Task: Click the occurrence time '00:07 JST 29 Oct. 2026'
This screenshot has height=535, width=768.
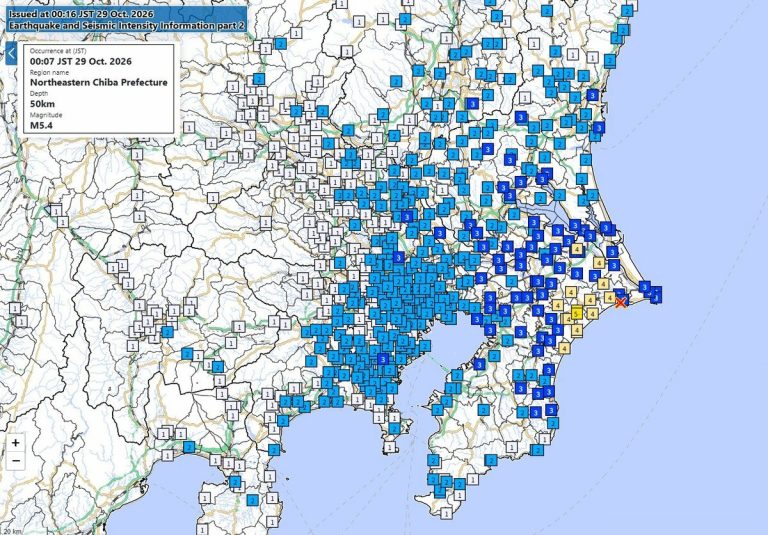Action: [81, 61]
